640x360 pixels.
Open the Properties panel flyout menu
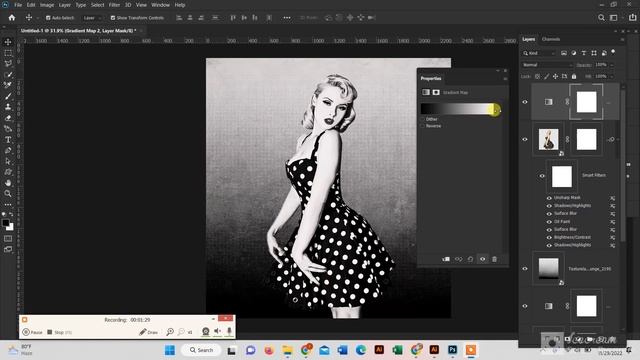coord(505,78)
